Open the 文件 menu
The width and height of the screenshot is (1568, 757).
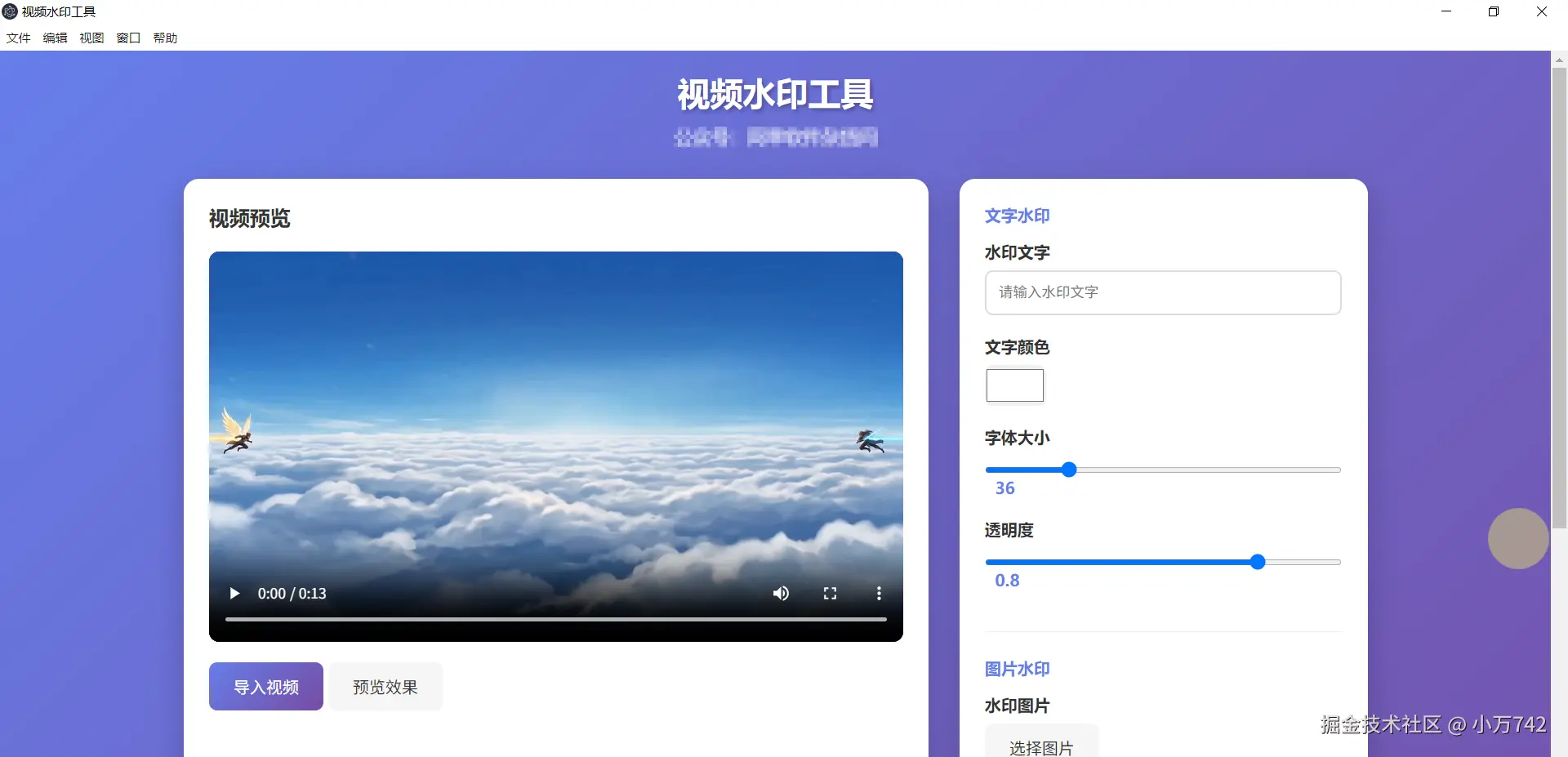pyautogui.click(x=18, y=38)
